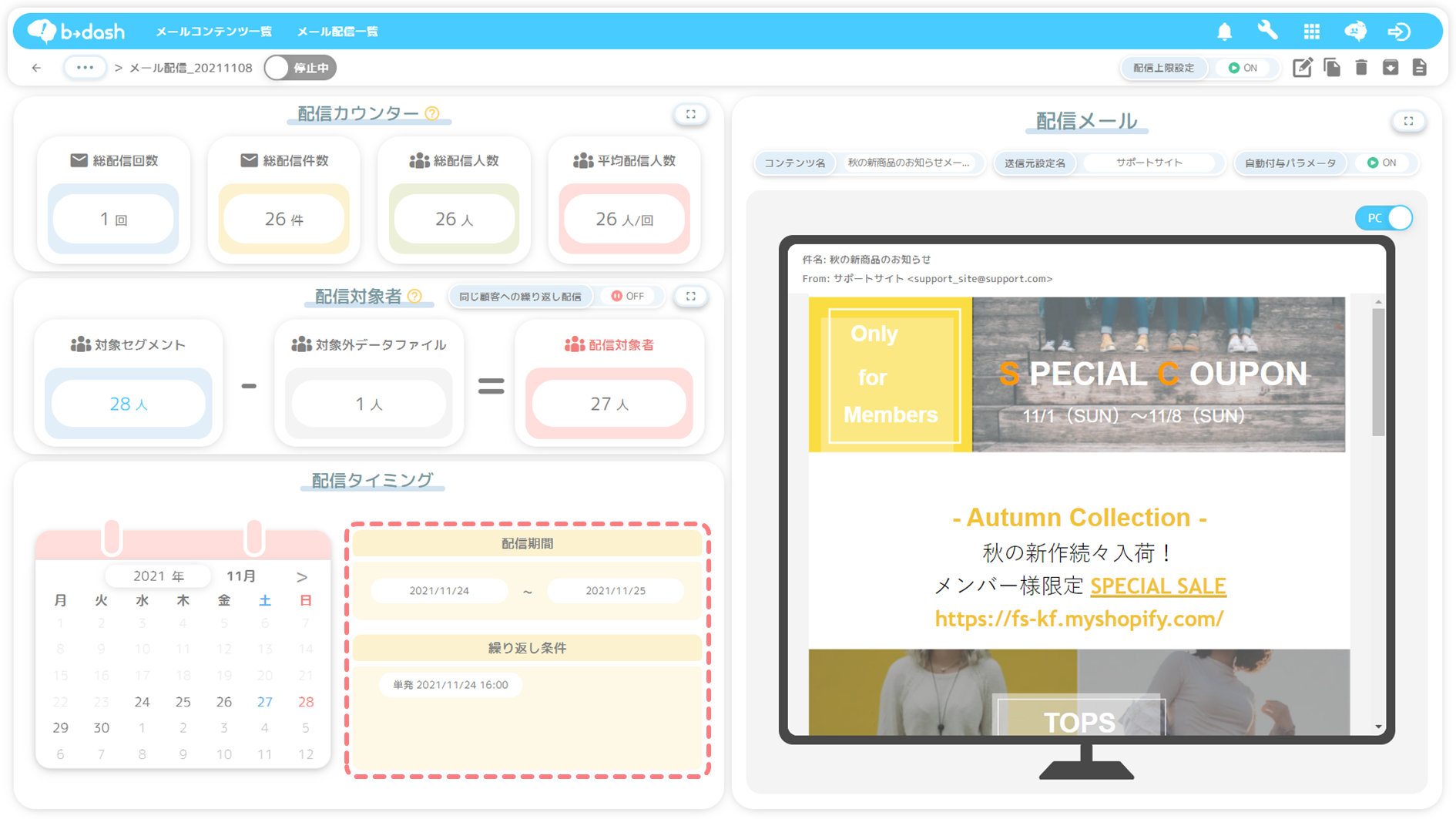Image resolution: width=1456 pixels, height=819 pixels.
Task: Select calendar date 28 Sunday
Action: point(305,702)
